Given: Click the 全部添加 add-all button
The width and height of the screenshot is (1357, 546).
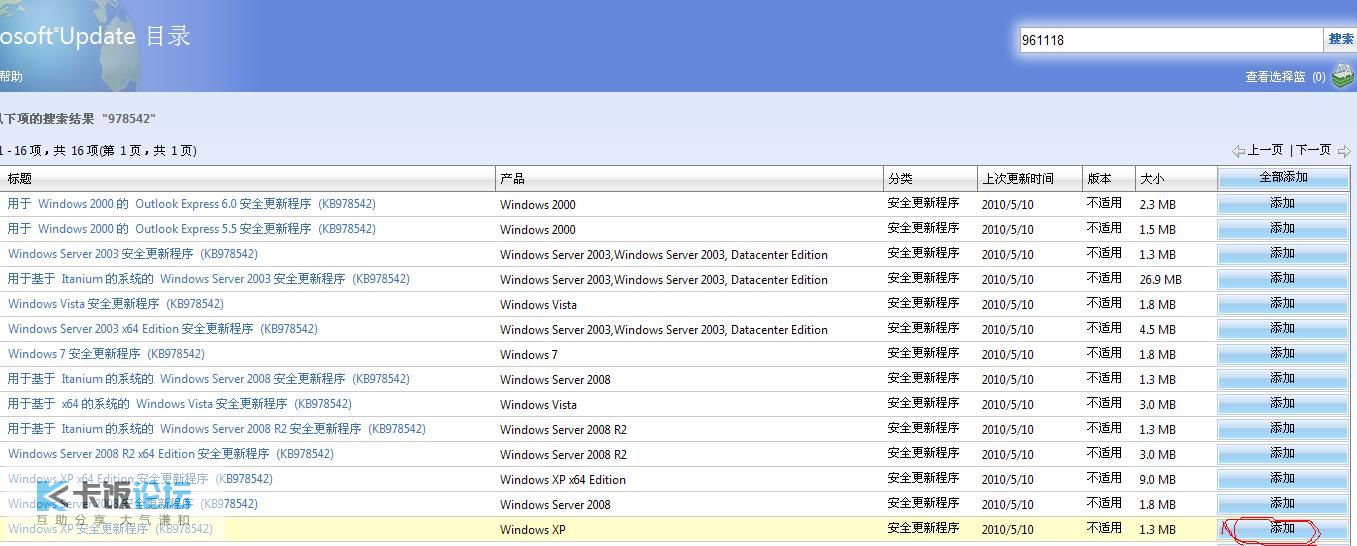Looking at the screenshot, I should (1283, 178).
